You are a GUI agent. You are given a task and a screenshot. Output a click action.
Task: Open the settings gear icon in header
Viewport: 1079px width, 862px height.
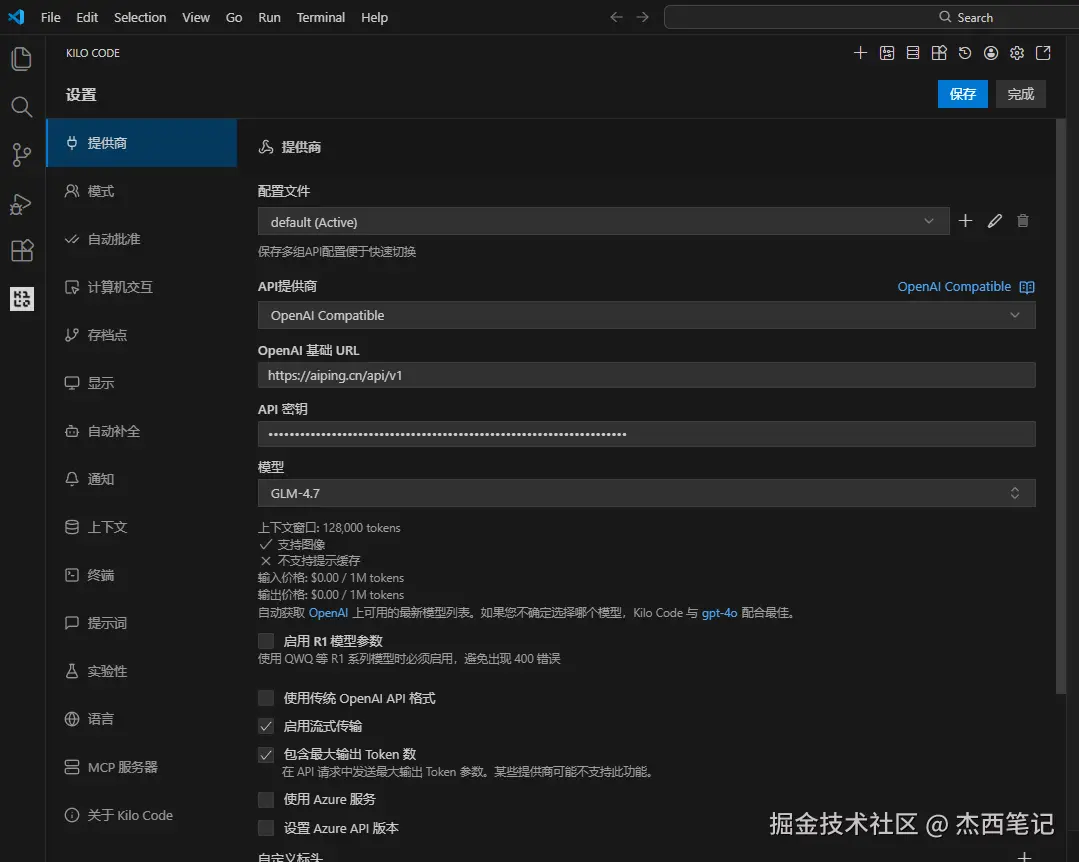point(1017,53)
